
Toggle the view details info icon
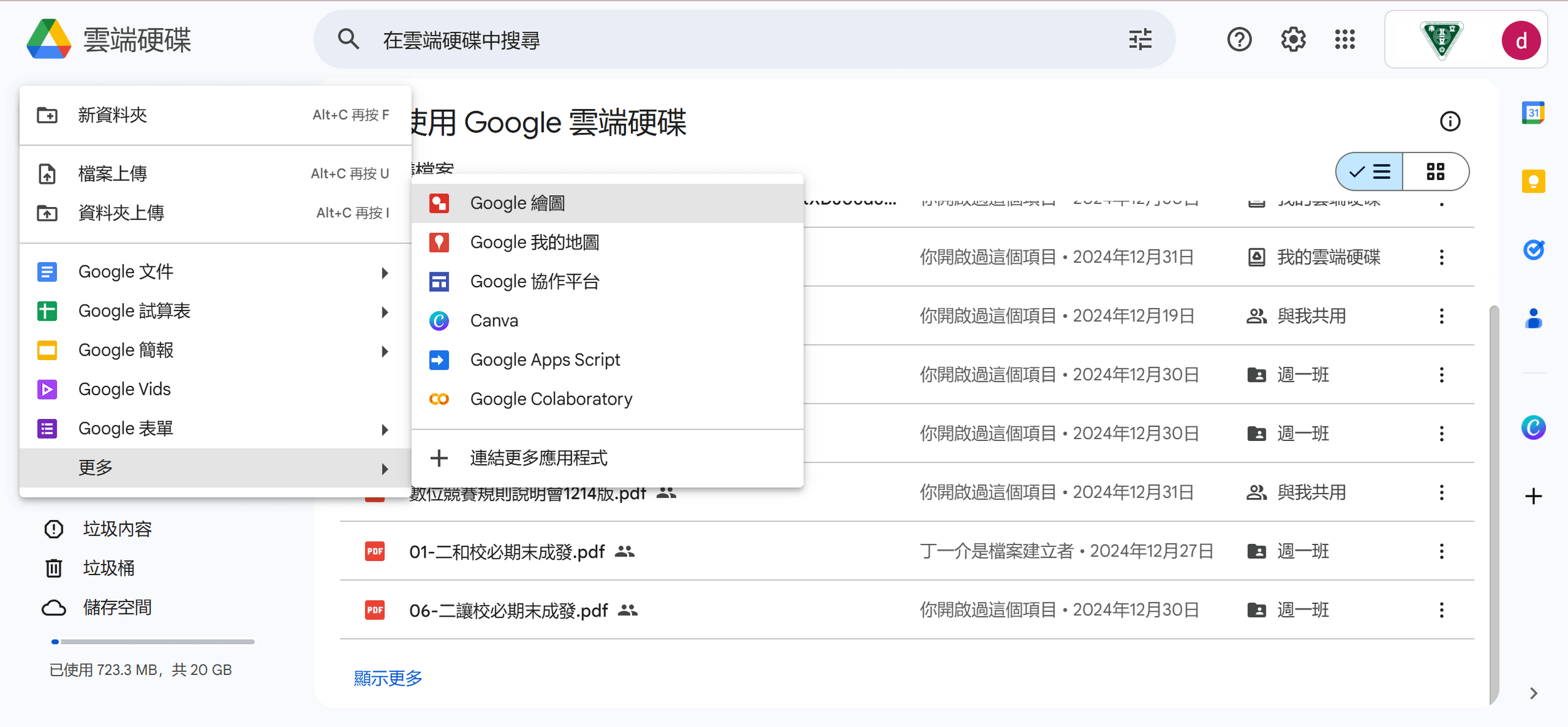coord(1449,122)
